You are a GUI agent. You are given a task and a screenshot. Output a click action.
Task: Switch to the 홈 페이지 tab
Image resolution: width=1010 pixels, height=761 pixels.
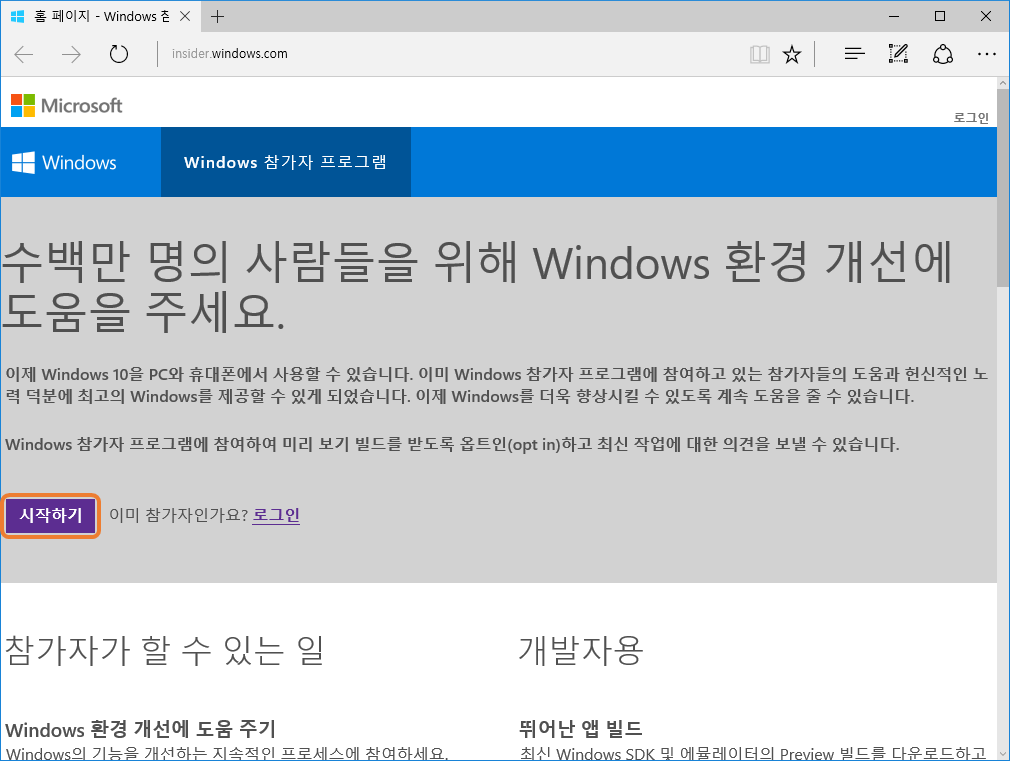tap(95, 16)
